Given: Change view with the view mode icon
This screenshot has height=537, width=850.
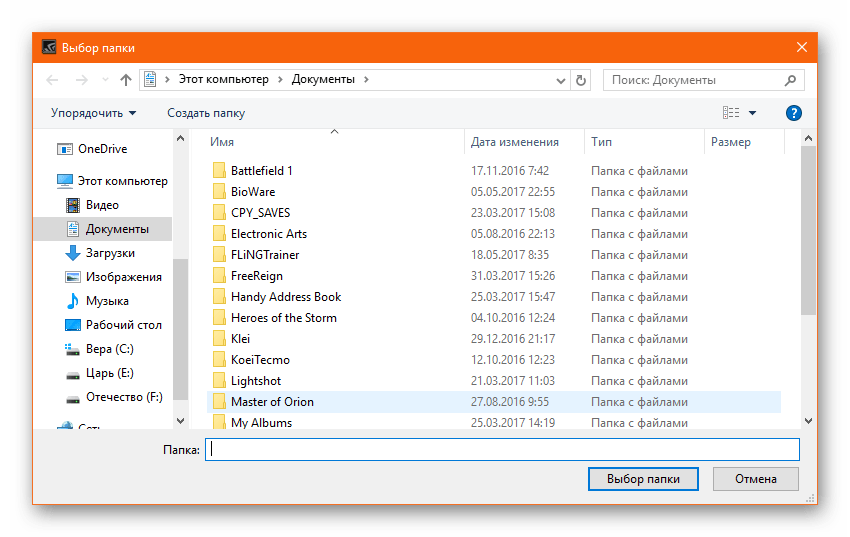Looking at the screenshot, I should point(731,113).
